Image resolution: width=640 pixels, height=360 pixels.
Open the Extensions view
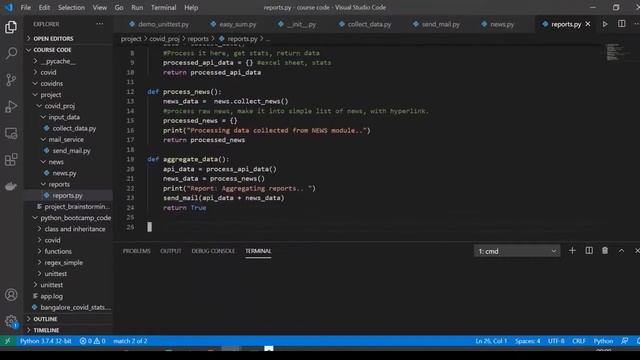point(11,160)
